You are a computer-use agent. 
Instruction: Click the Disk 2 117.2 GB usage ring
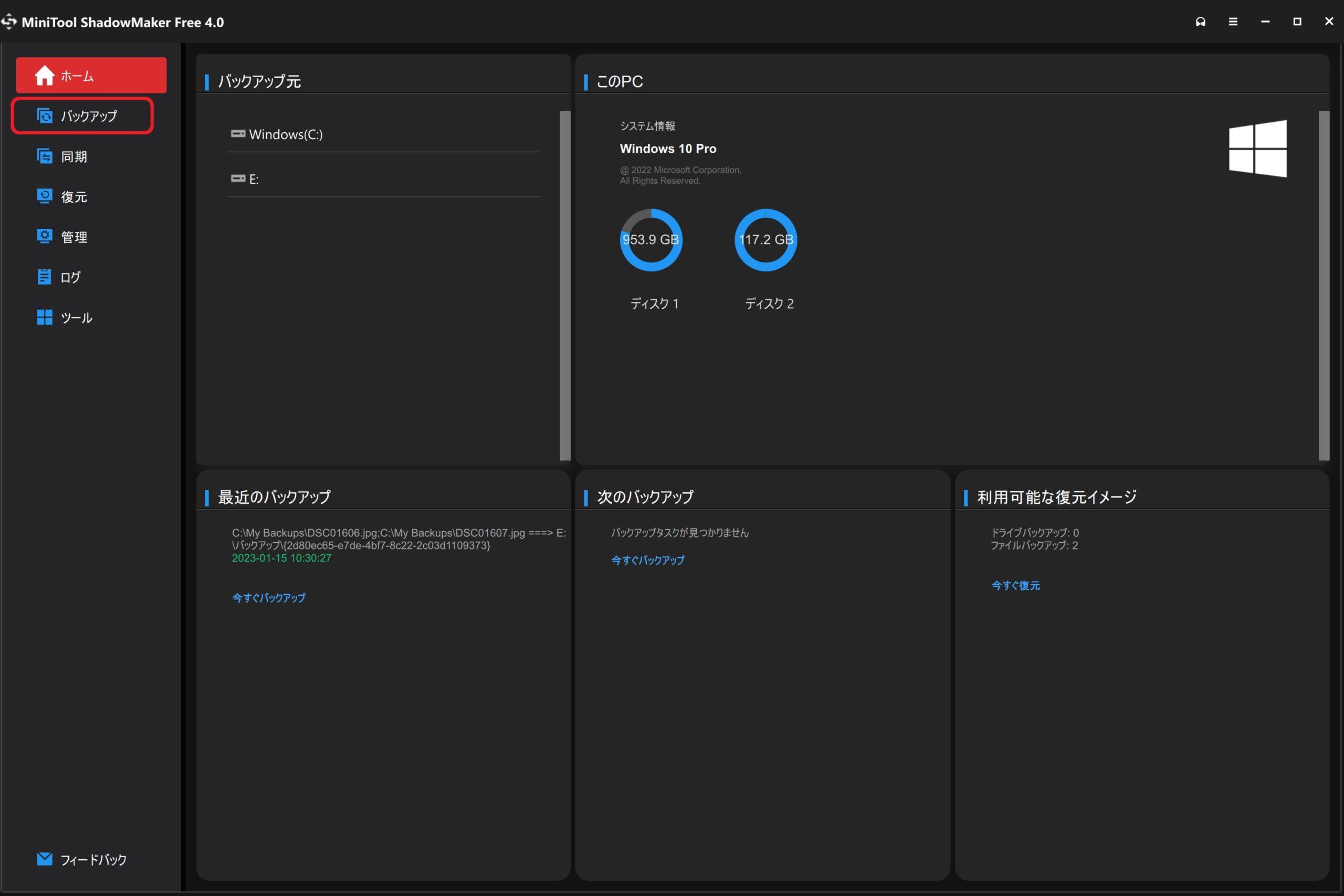click(x=766, y=240)
